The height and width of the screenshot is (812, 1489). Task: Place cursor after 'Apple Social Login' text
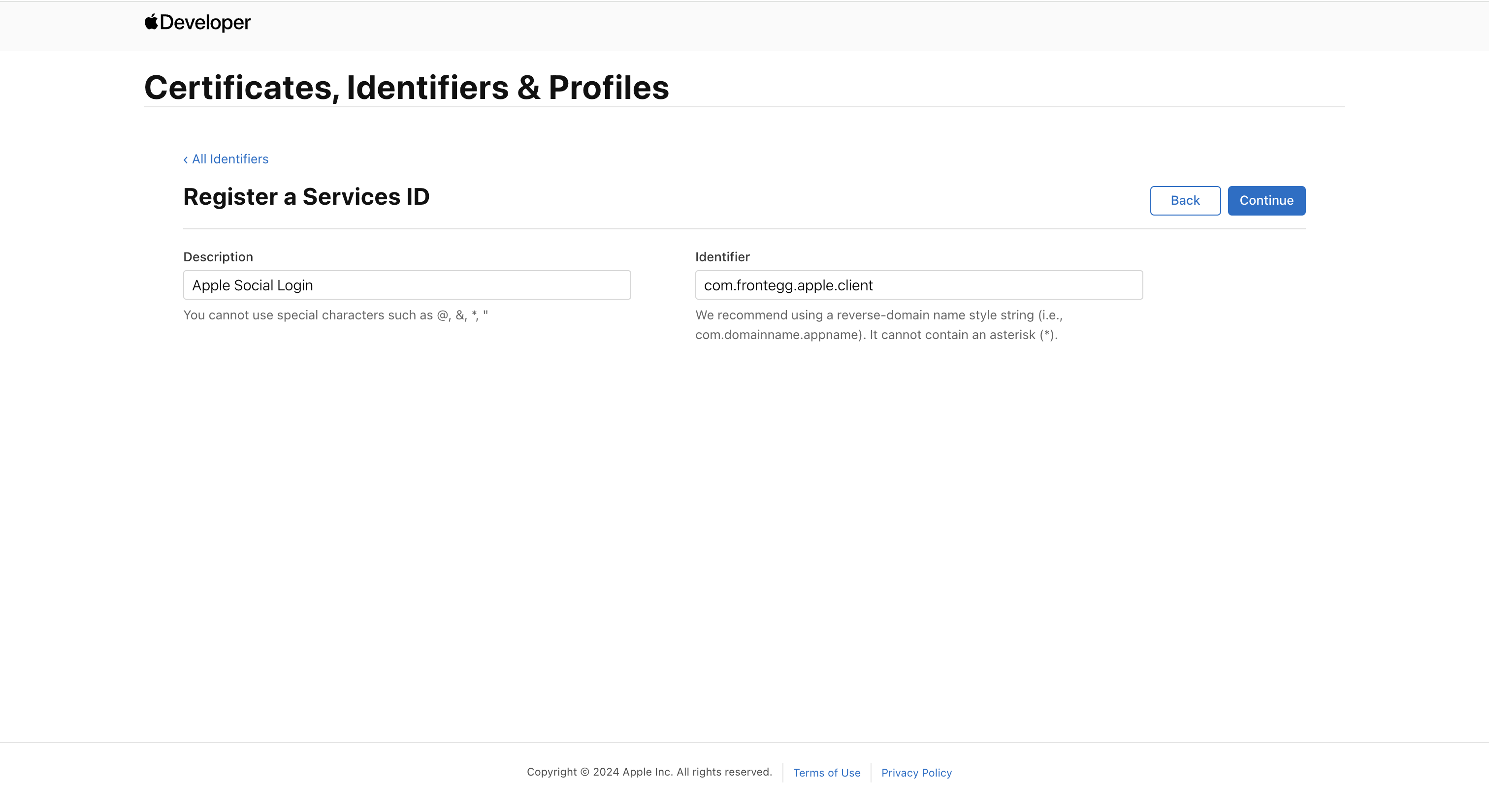pos(315,285)
